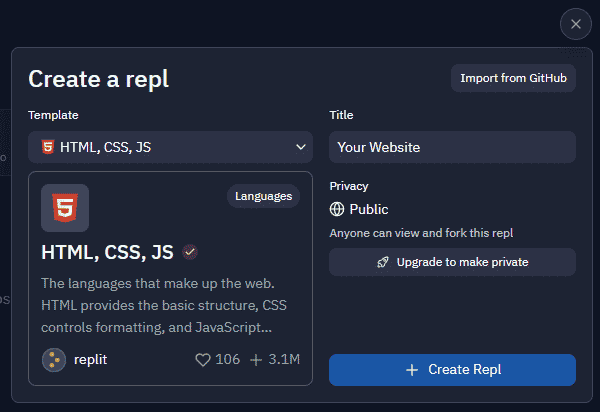Click the Create a repl dialog heading
Image resolution: width=600 pixels, height=412 pixels.
[98, 79]
